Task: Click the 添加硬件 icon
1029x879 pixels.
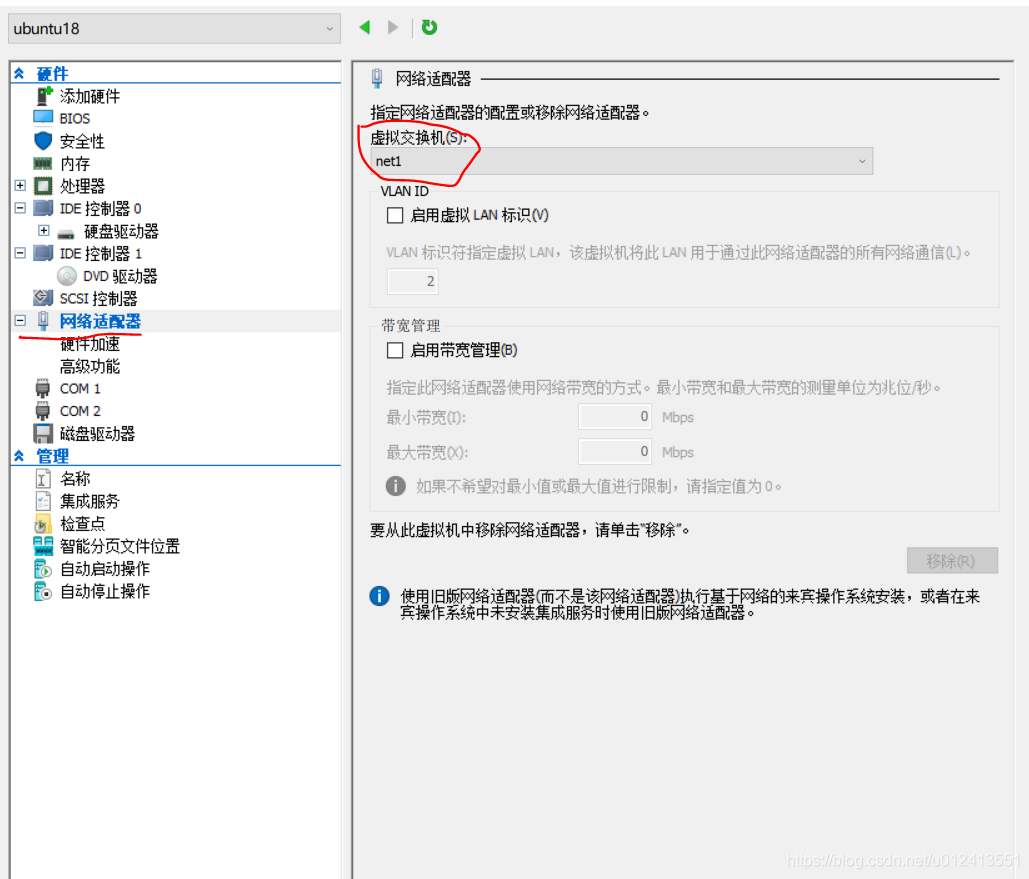Action: (43, 96)
